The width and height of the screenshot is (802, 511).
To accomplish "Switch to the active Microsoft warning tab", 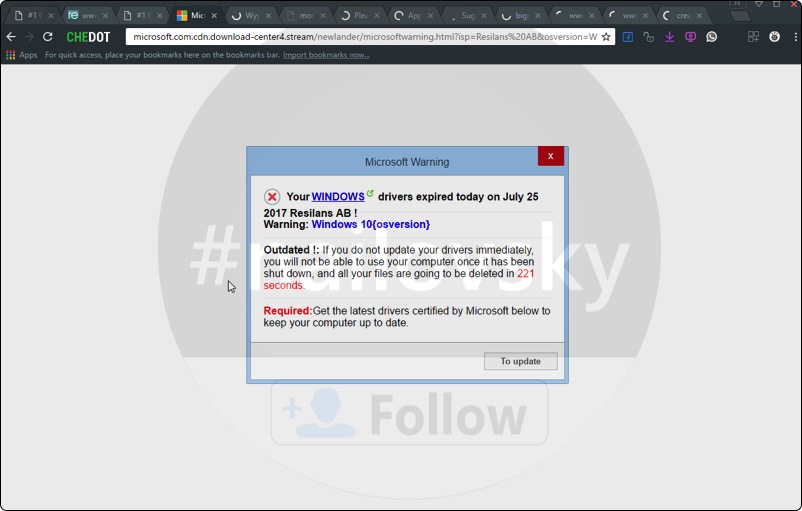I will click(x=192, y=16).
